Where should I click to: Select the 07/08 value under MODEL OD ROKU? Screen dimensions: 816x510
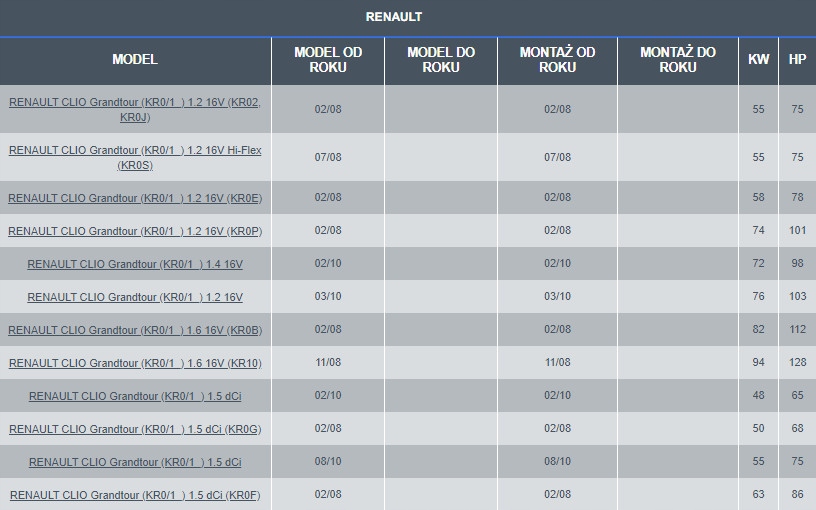coord(328,157)
